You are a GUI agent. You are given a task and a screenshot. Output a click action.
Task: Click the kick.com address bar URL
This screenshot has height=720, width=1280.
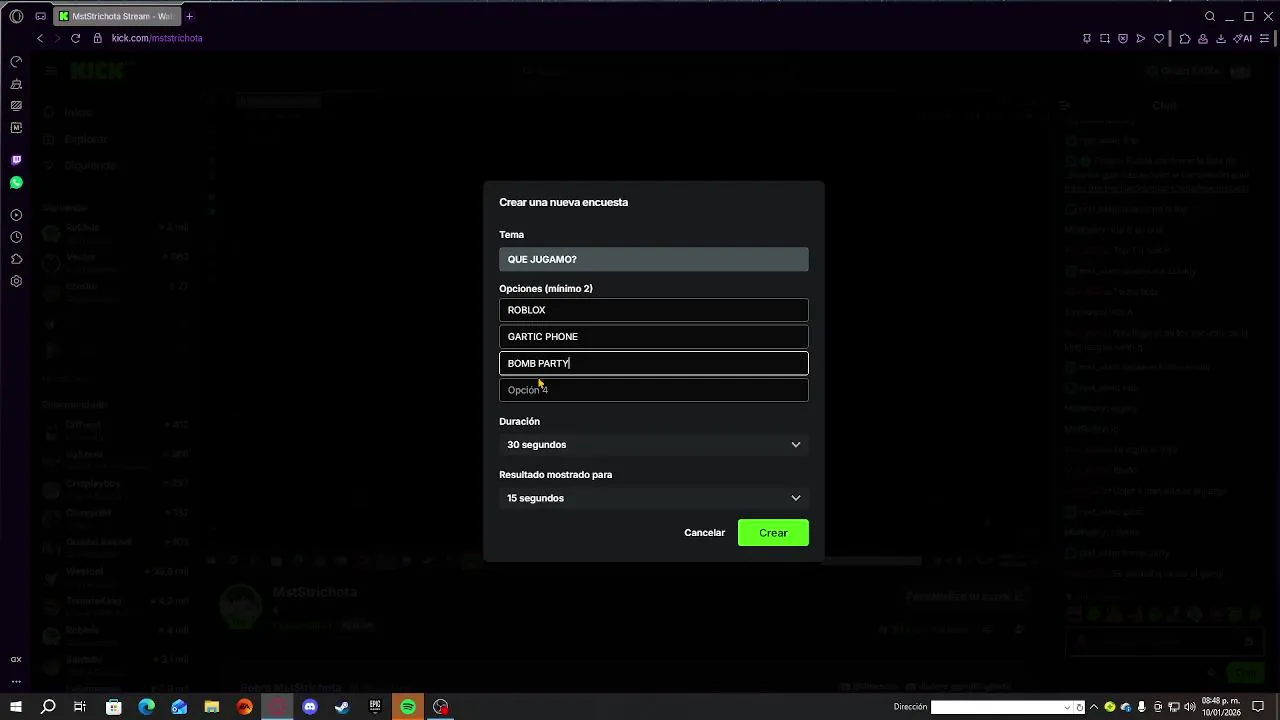157,38
